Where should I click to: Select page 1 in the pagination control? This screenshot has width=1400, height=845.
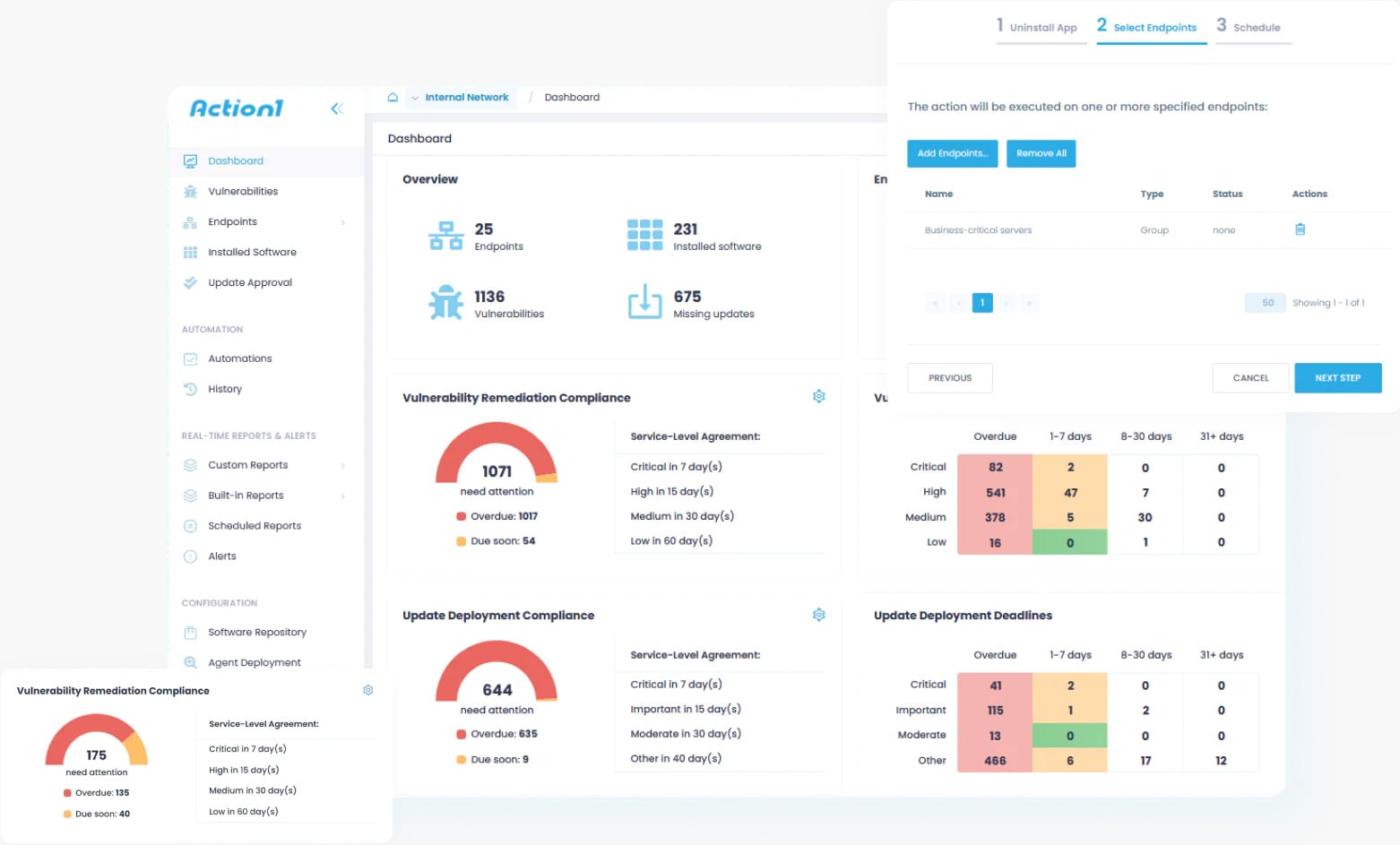981,303
